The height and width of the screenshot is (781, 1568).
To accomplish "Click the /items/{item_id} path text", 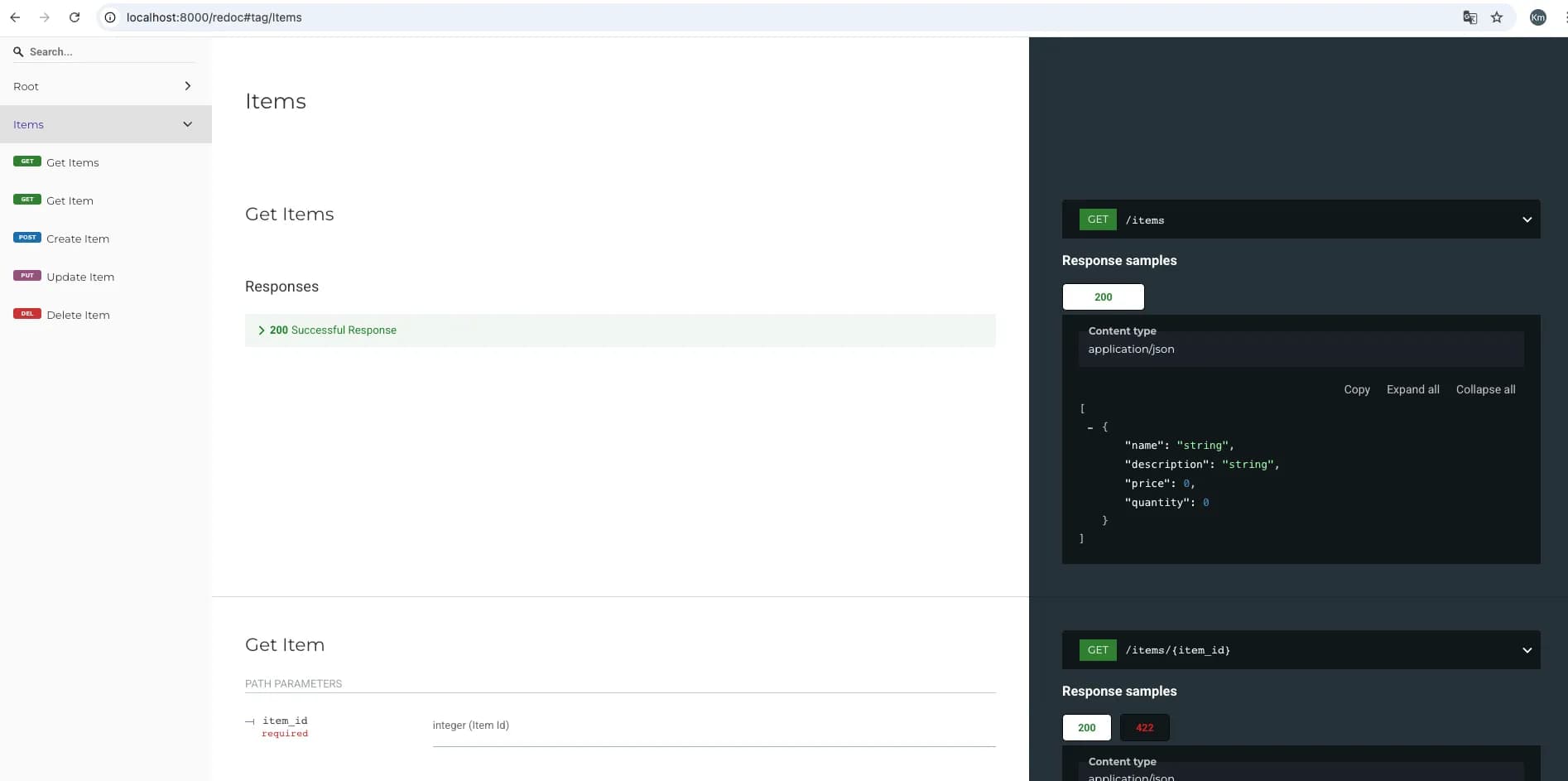I will pos(1178,650).
